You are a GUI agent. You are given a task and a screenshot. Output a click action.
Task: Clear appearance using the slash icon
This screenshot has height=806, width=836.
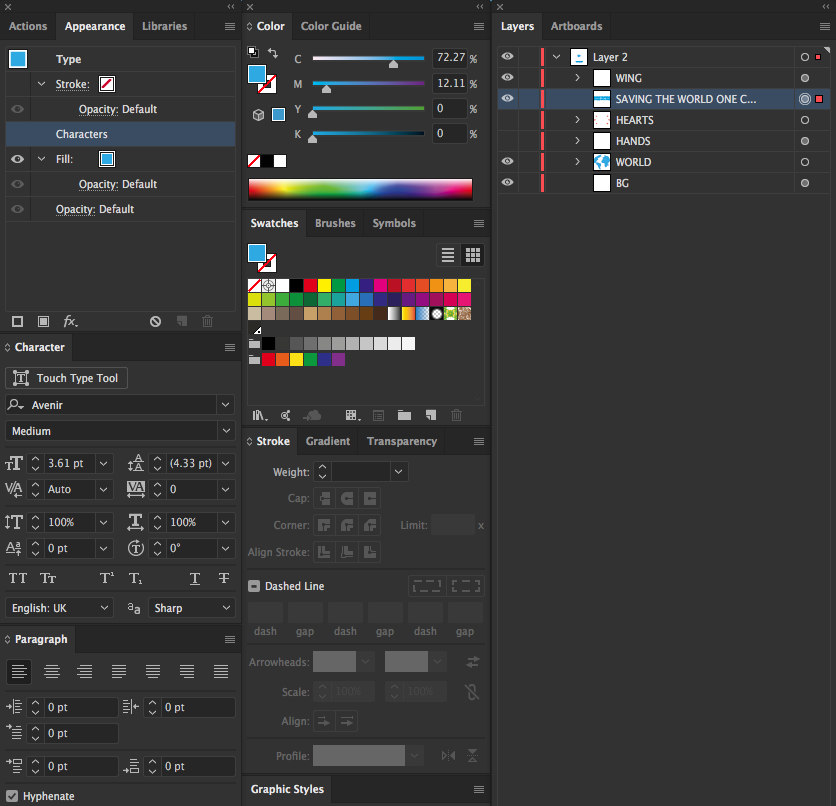(155, 321)
